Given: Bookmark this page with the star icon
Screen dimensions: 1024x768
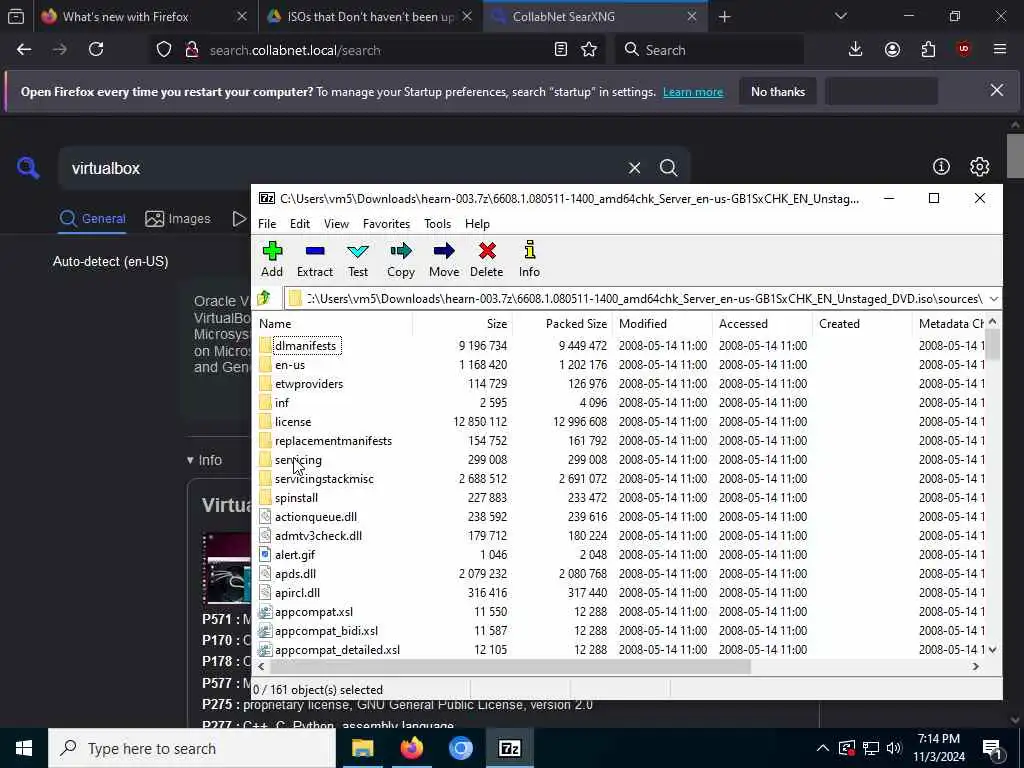Looking at the screenshot, I should point(589,50).
